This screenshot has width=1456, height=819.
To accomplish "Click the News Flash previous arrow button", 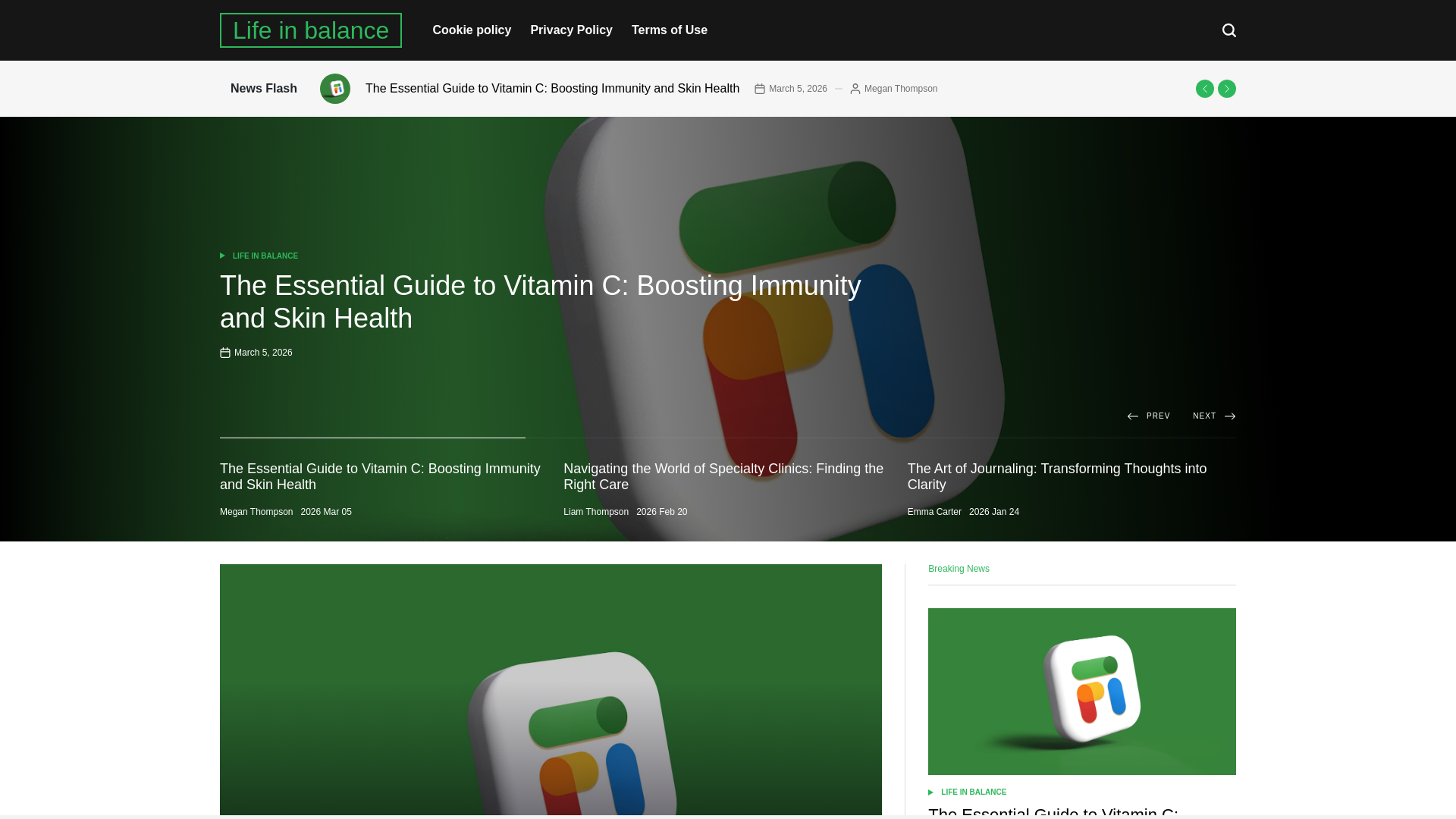I will 1204,89.
